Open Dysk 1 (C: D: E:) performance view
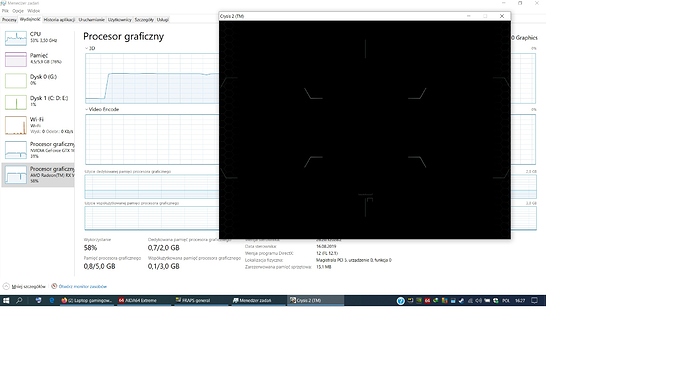 (37, 101)
